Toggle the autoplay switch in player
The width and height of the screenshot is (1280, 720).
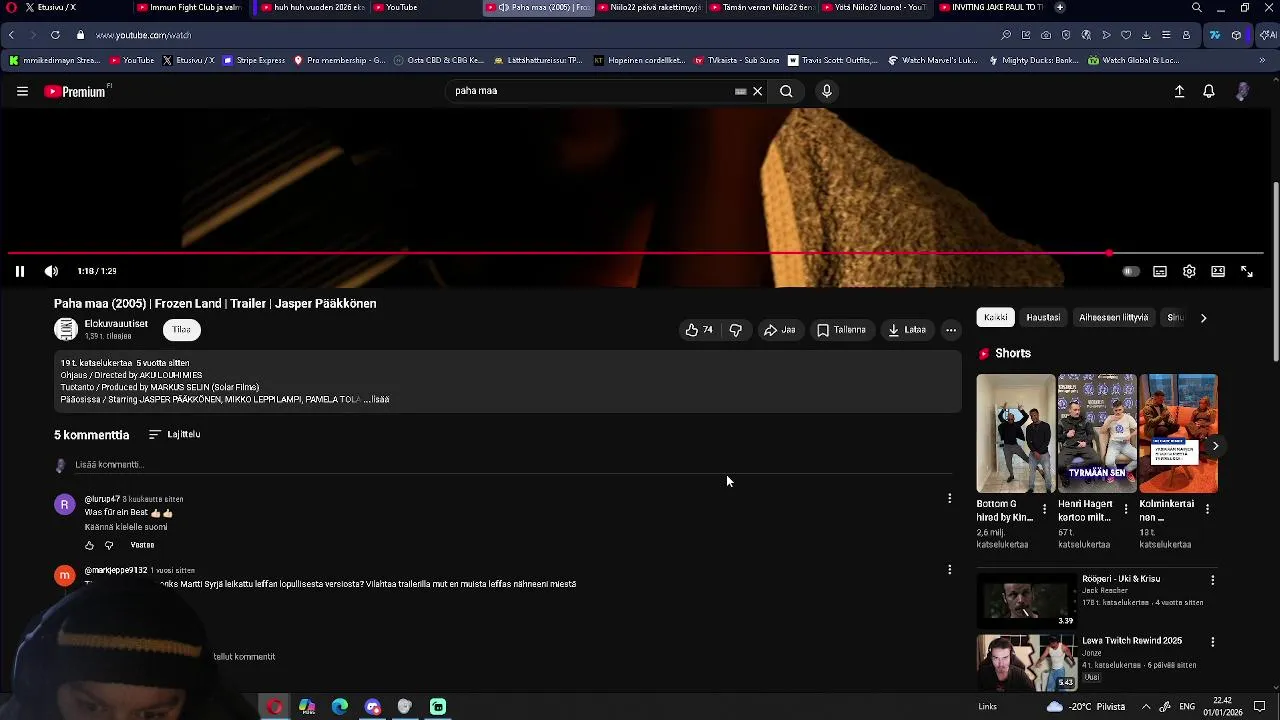click(x=1130, y=271)
